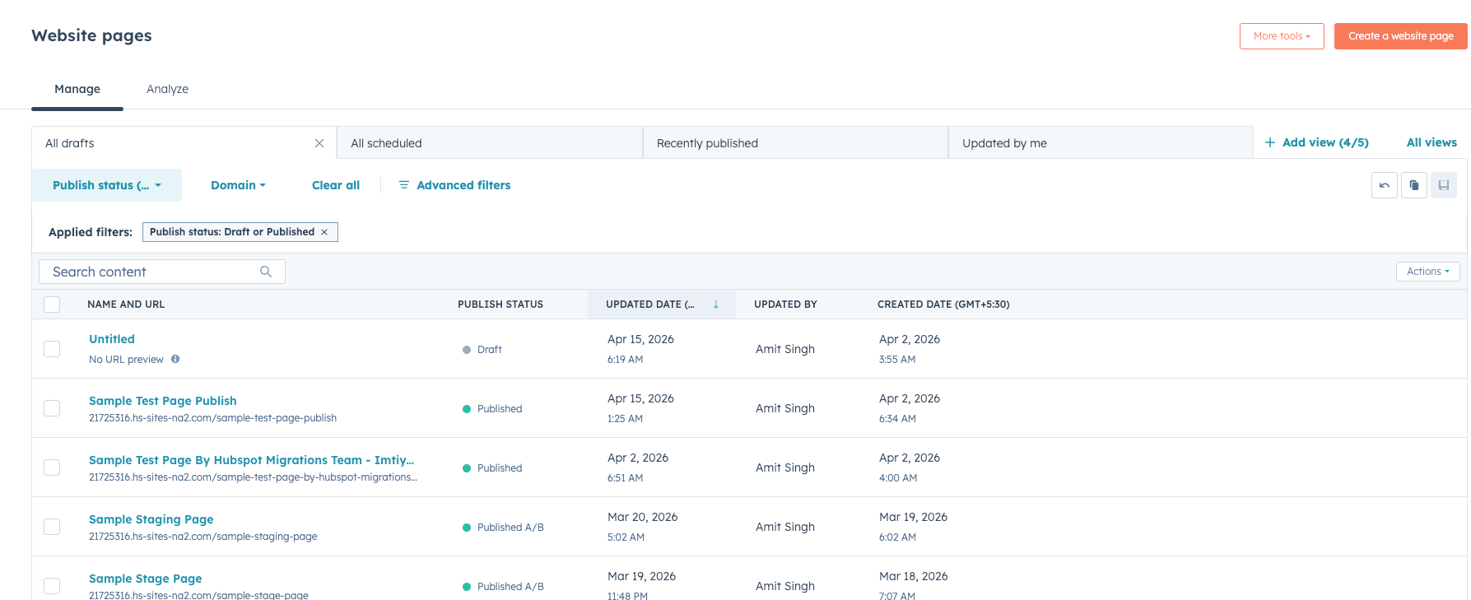Click Amit Singh in the Untitled row
Viewport: 1471px width, 600px height.
[x=785, y=349]
